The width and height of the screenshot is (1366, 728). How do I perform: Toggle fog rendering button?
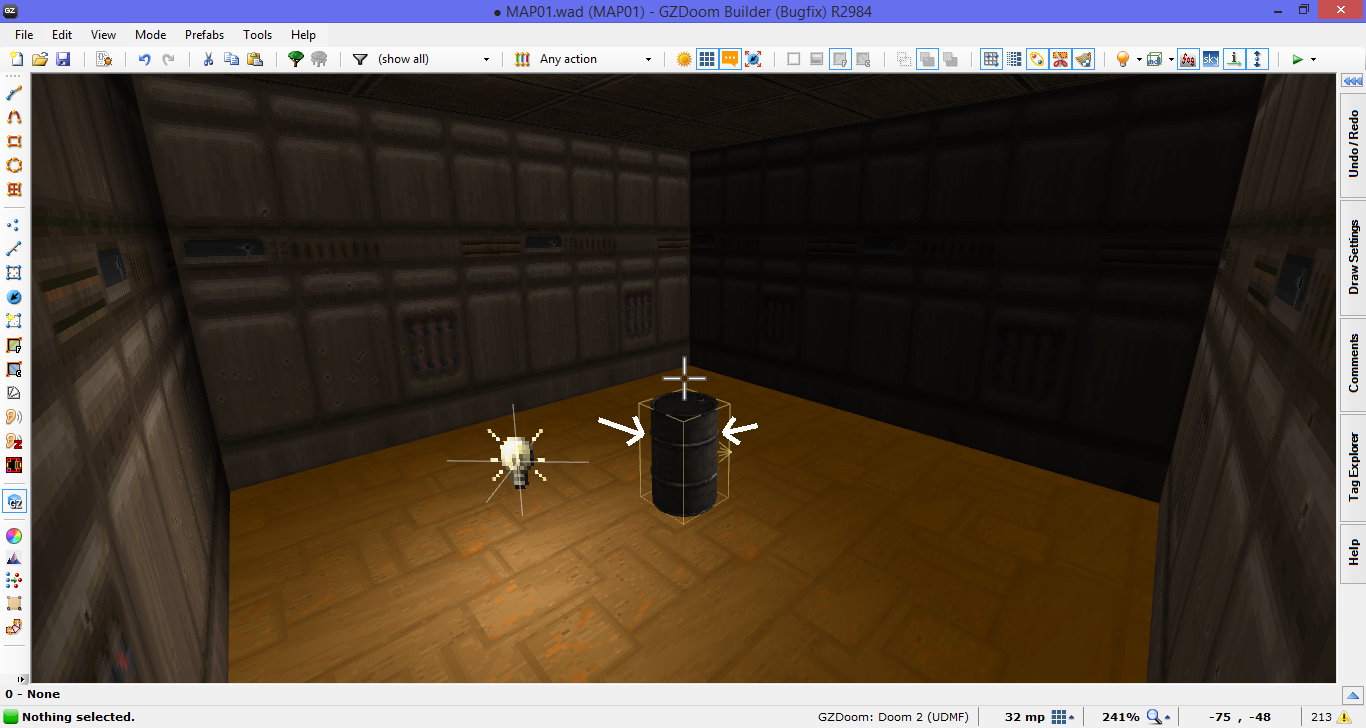(x=1189, y=59)
